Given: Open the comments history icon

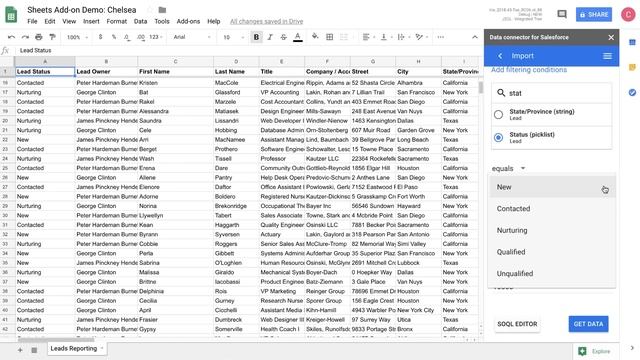Looking at the screenshot, I should 562,14.
